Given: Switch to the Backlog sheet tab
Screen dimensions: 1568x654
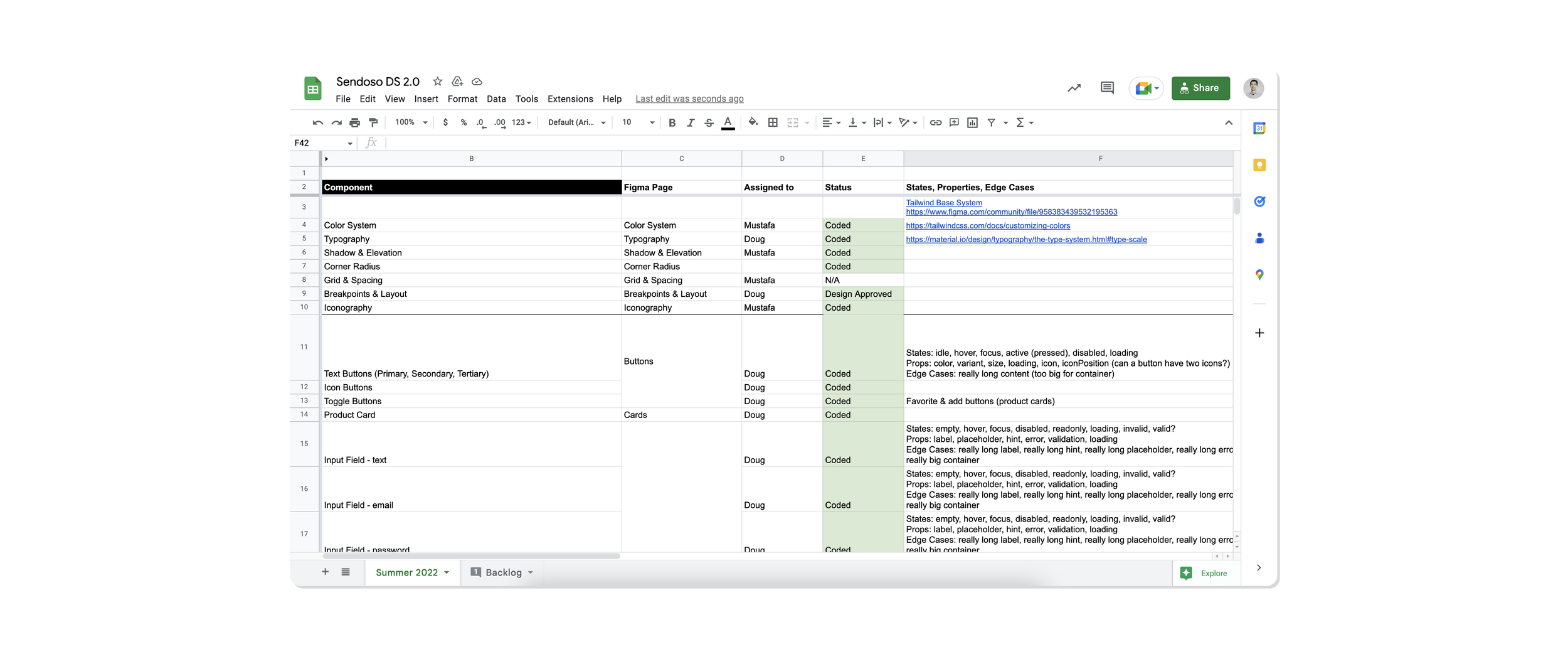Looking at the screenshot, I should click(502, 572).
